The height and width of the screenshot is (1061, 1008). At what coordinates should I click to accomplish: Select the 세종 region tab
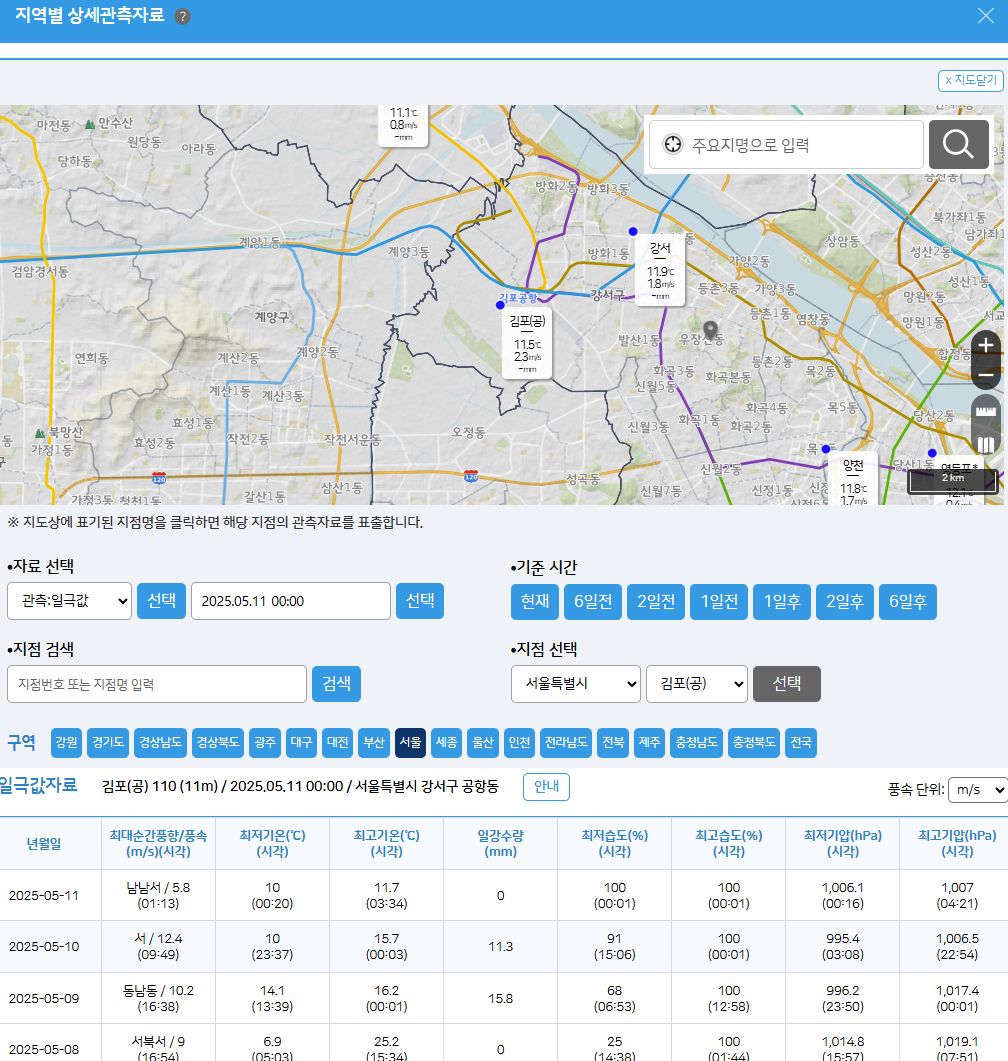446,742
